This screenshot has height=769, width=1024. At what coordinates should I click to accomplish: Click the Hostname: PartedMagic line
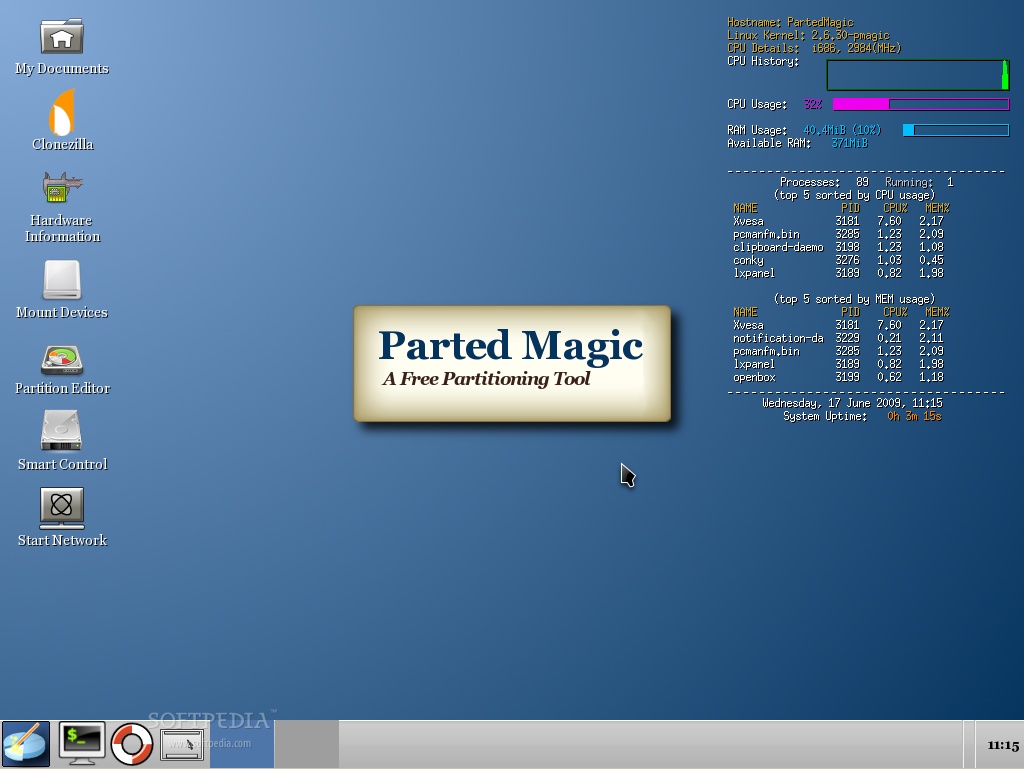coord(790,22)
